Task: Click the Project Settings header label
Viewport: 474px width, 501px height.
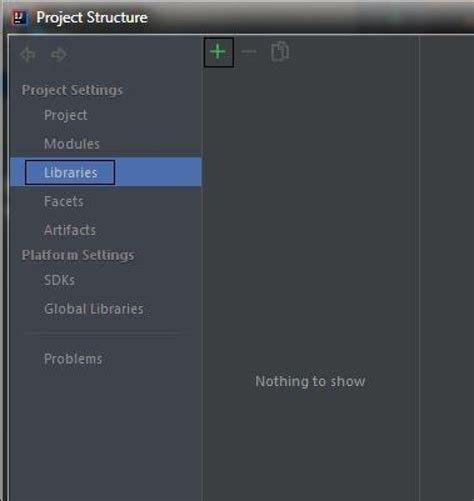Action: [x=72, y=90]
